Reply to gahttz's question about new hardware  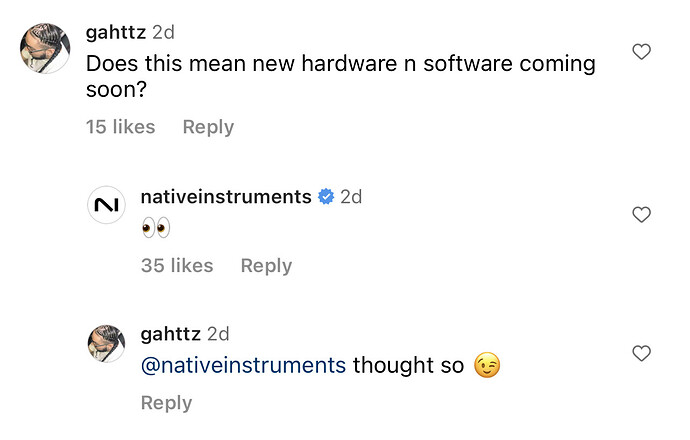[x=208, y=127]
